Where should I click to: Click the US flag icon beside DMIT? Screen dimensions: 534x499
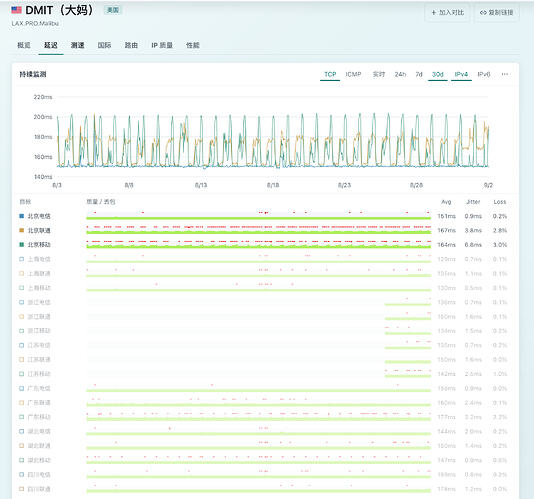16,10
